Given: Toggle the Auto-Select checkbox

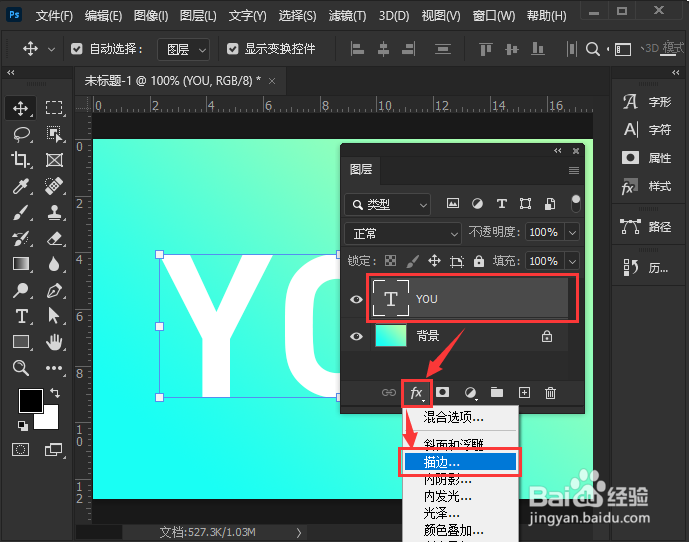Looking at the screenshot, I should pyautogui.click(x=77, y=49).
